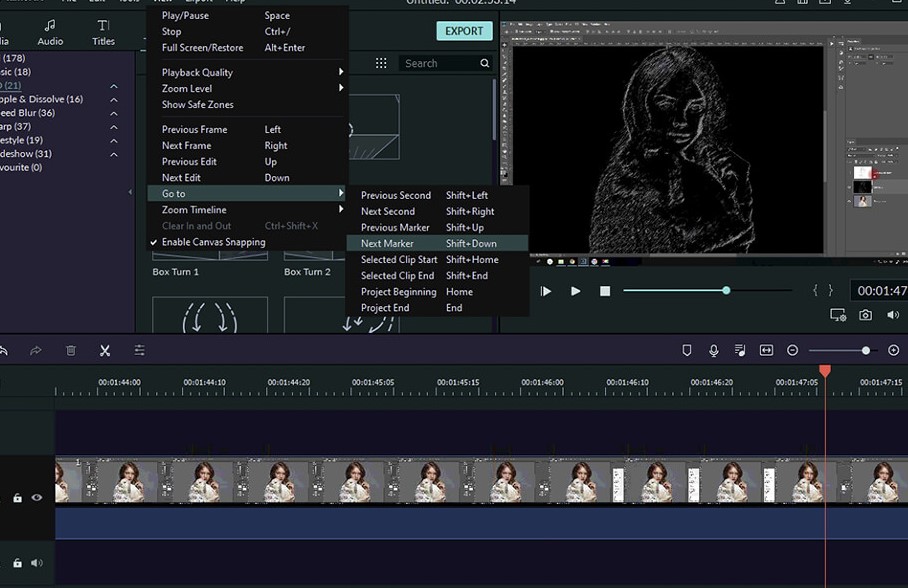Collapse Ripple & Dissolve category chevron

[114, 100]
